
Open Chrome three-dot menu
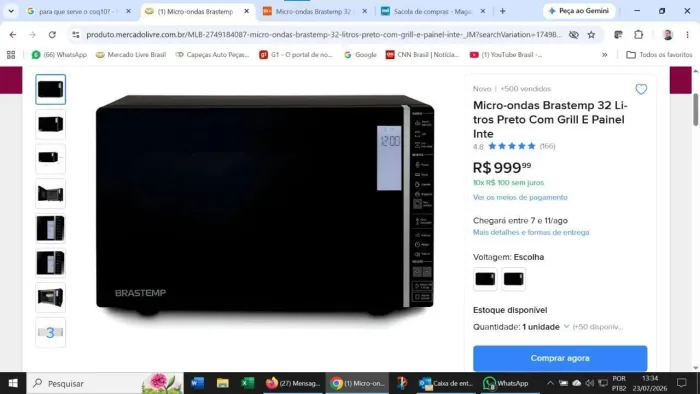point(688,34)
